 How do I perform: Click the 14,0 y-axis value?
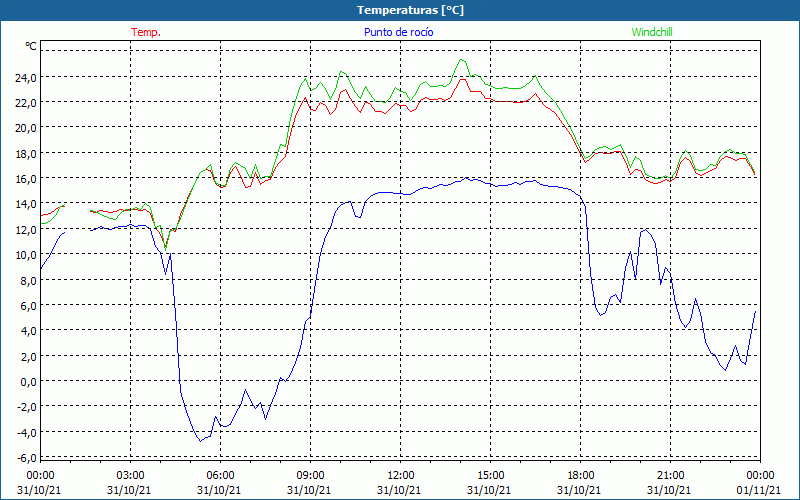pos(25,205)
